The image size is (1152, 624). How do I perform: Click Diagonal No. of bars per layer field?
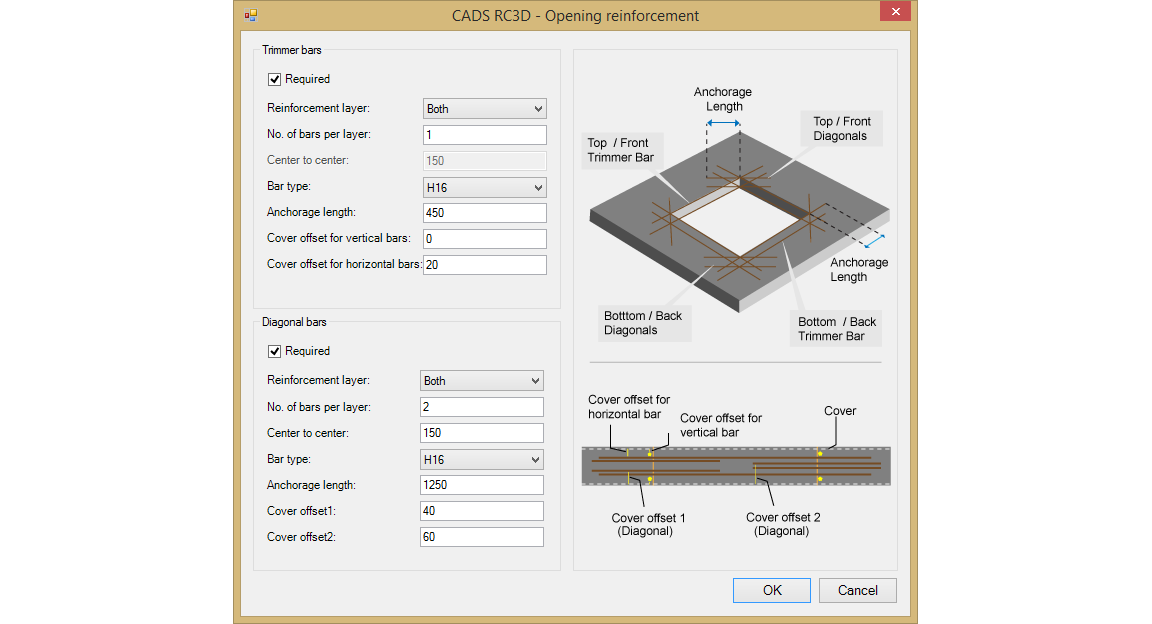coord(482,406)
